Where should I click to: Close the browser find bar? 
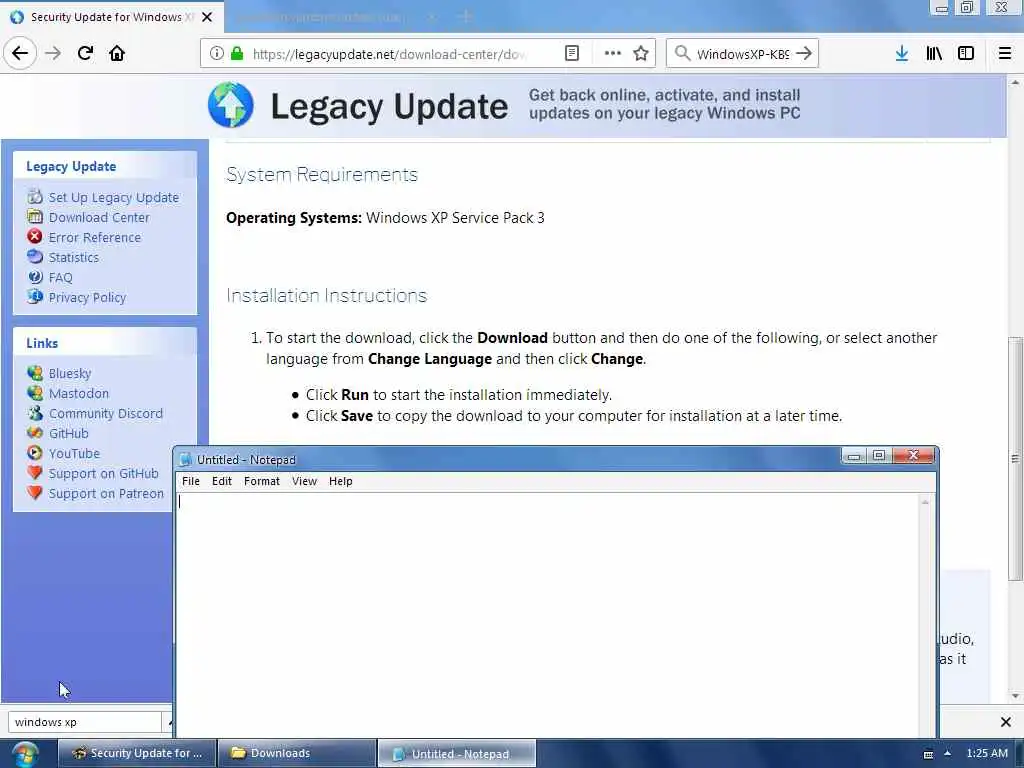(1006, 722)
